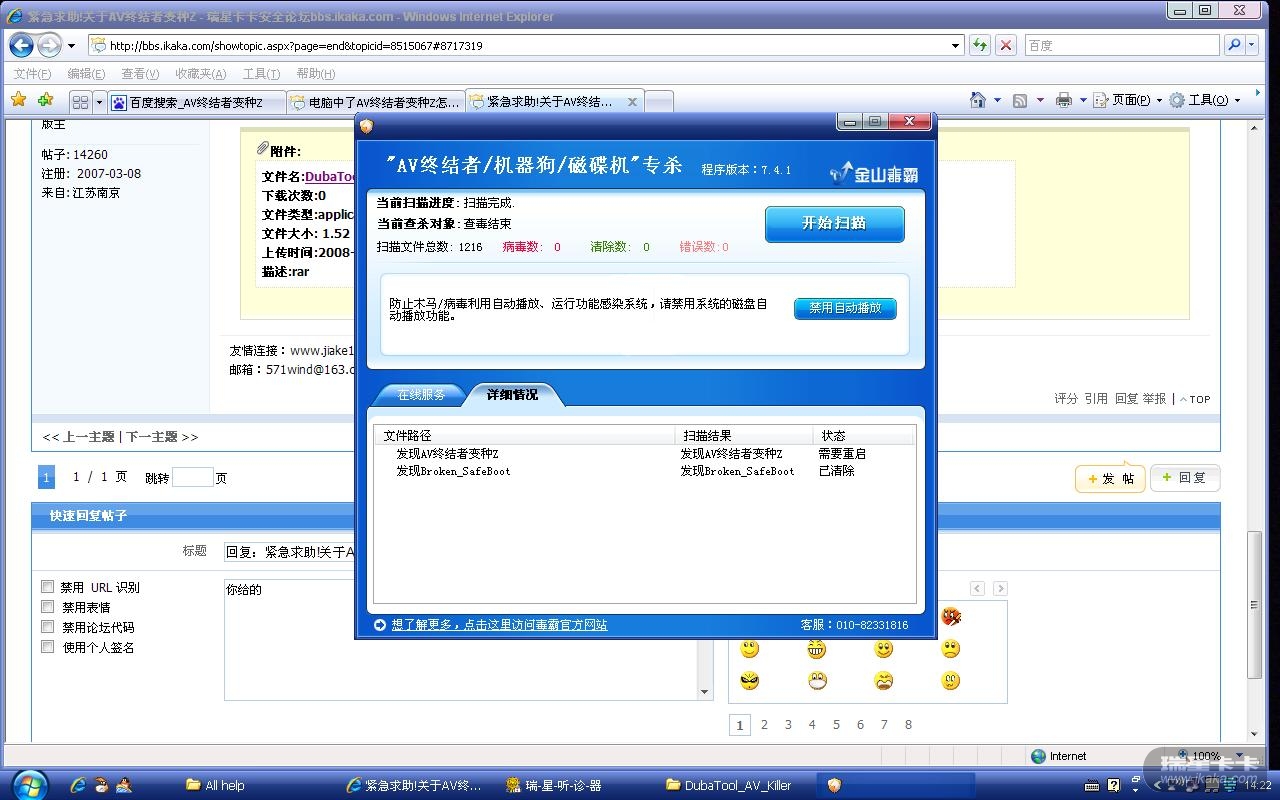The image size is (1280, 800).
Task: Toggle the 使用个人签名 checkbox
Action: (47, 647)
